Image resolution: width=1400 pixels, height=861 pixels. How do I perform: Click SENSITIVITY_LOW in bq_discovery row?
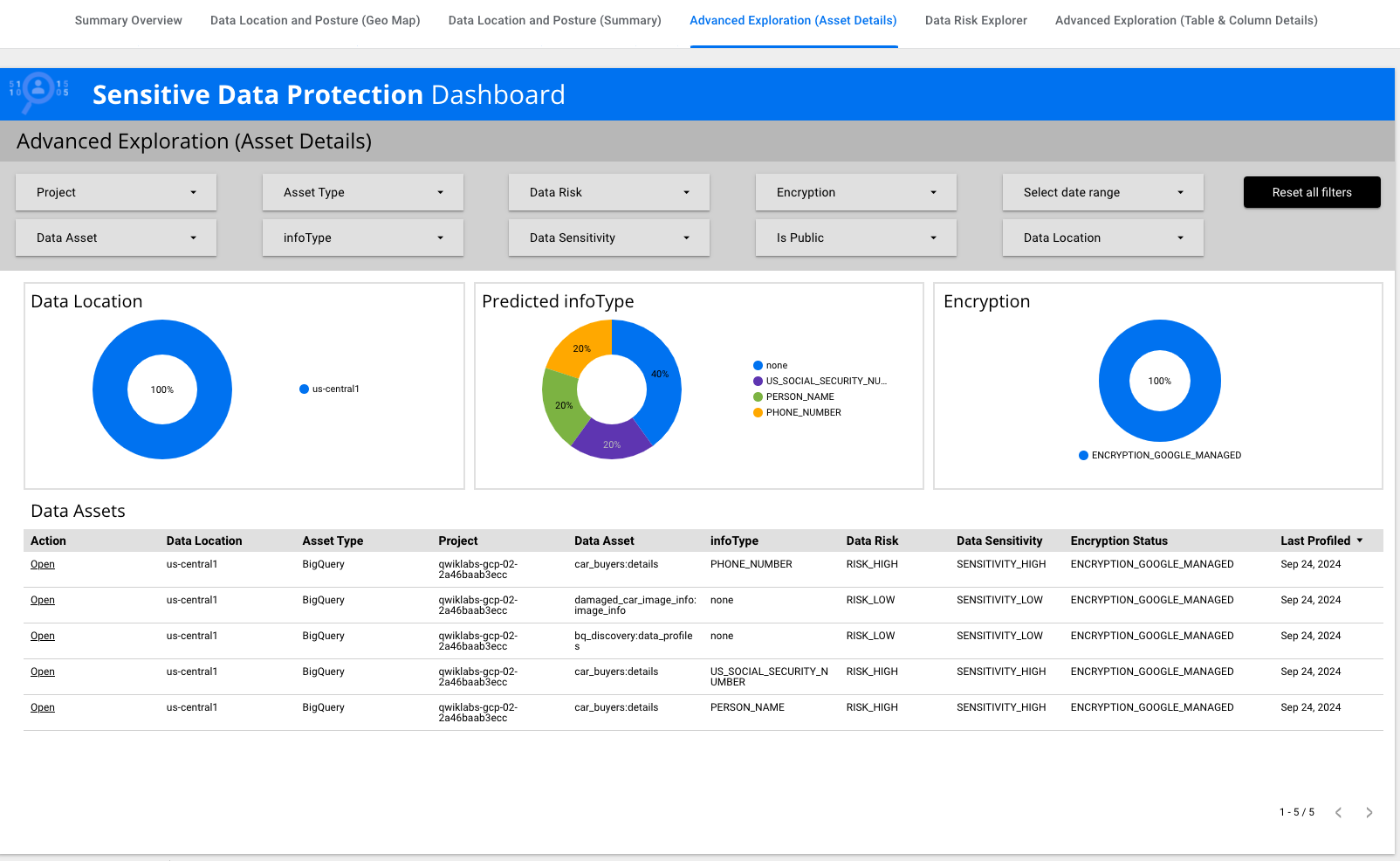(999, 636)
